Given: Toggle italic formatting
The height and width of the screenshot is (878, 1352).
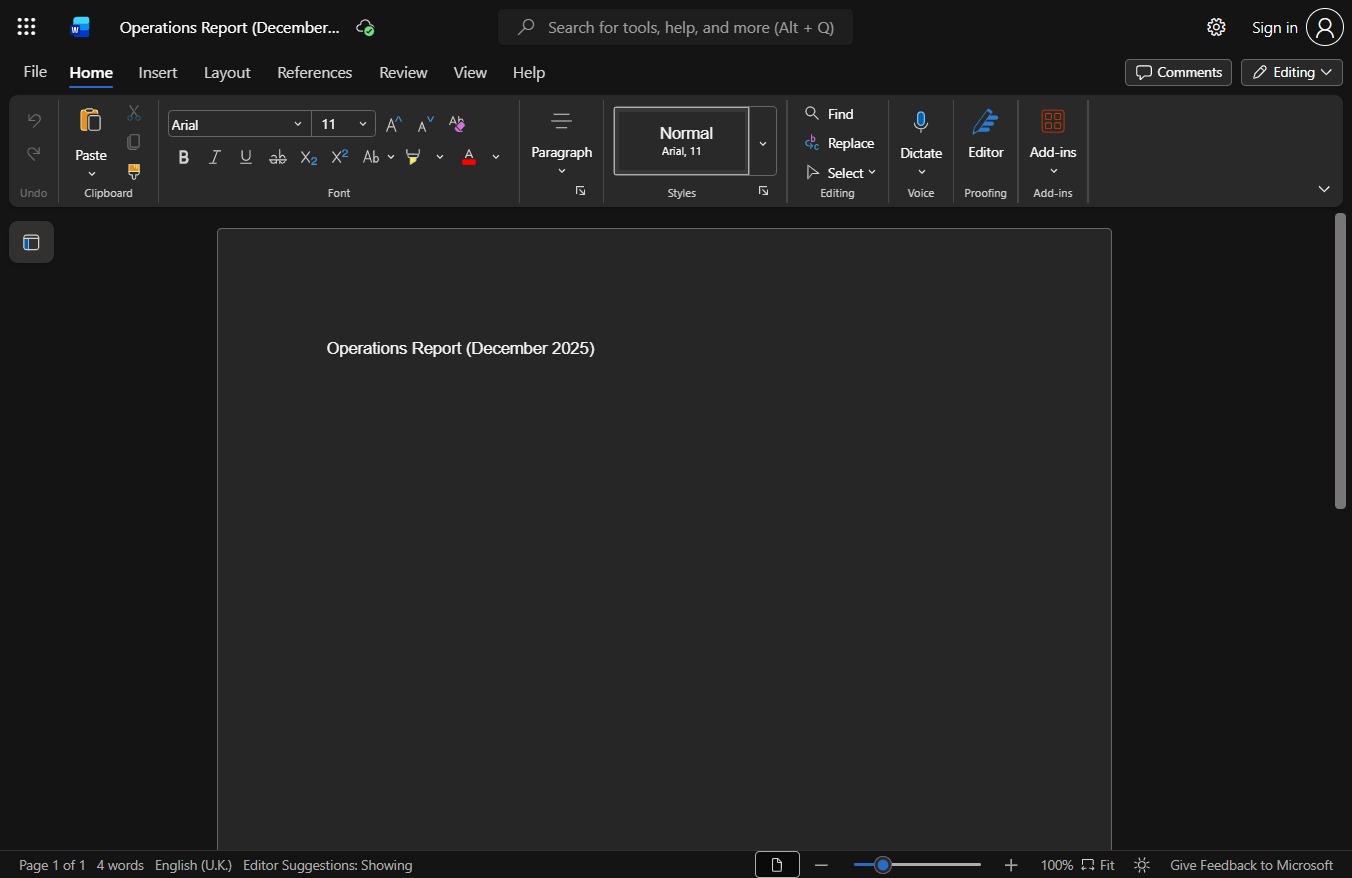Looking at the screenshot, I should pyautogui.click(x=215, y=157).
